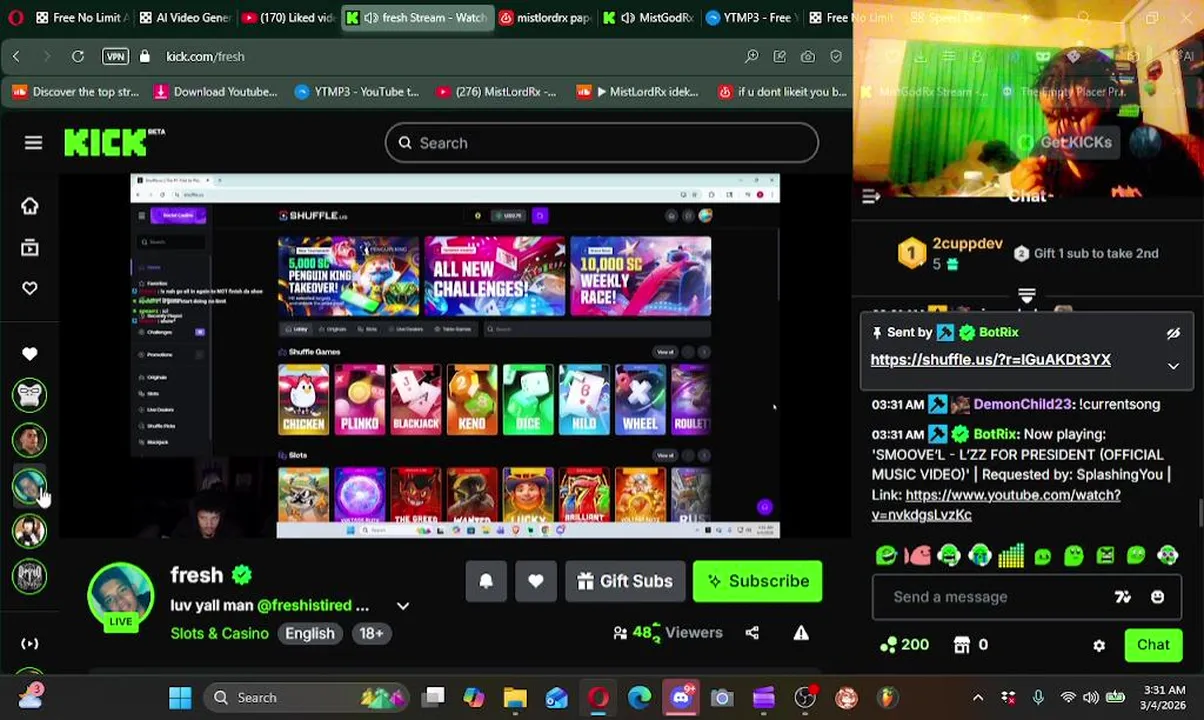Switch to AI Video Gener tab
1204x720 pixels.
(184, 17)
